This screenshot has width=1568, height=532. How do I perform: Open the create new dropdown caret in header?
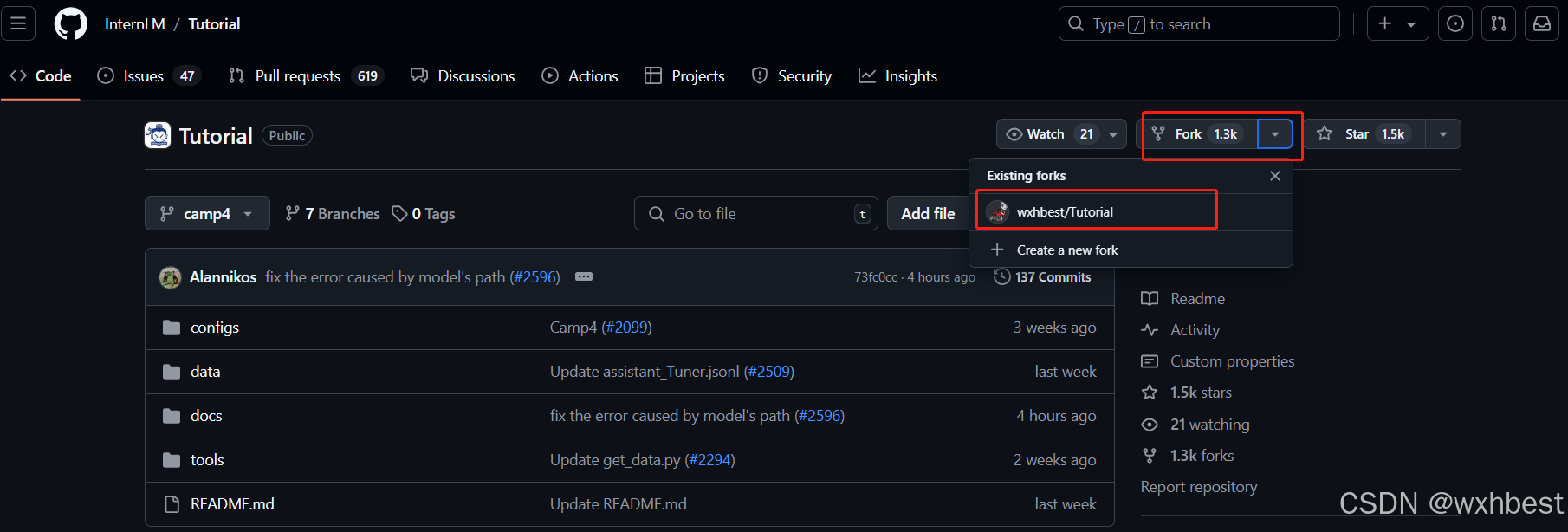(x=1411, y=24)
